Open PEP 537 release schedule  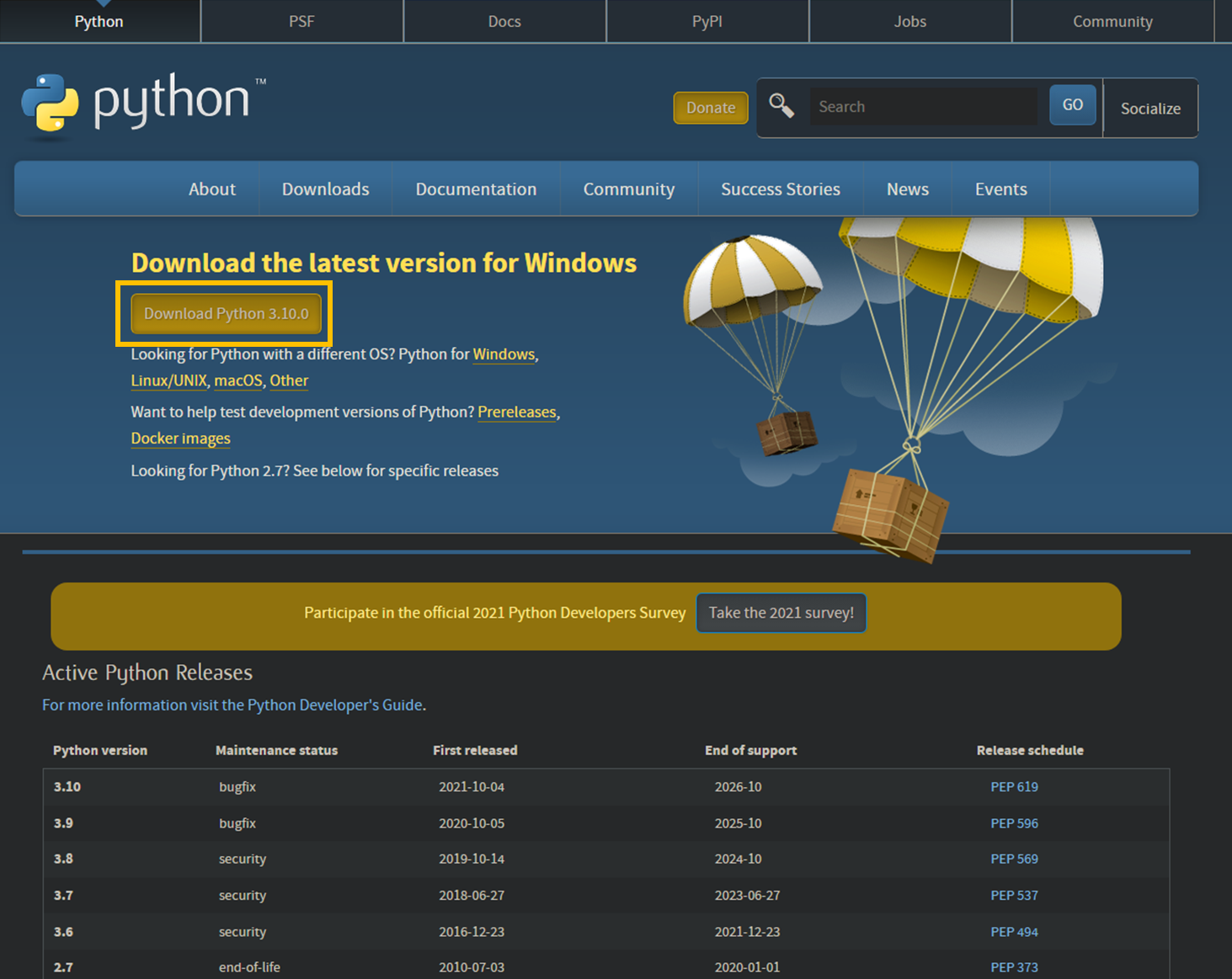click(x=1014, y=896)
